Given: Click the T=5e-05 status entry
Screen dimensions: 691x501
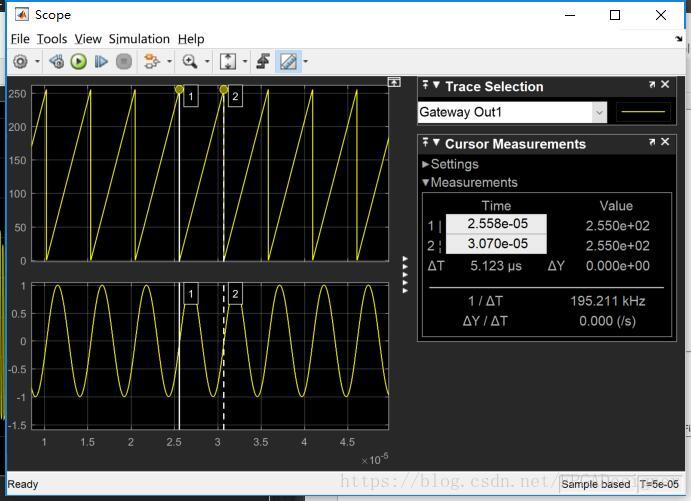Looking at the screenshot, I should pyautogui.click(x=659, y=484).
